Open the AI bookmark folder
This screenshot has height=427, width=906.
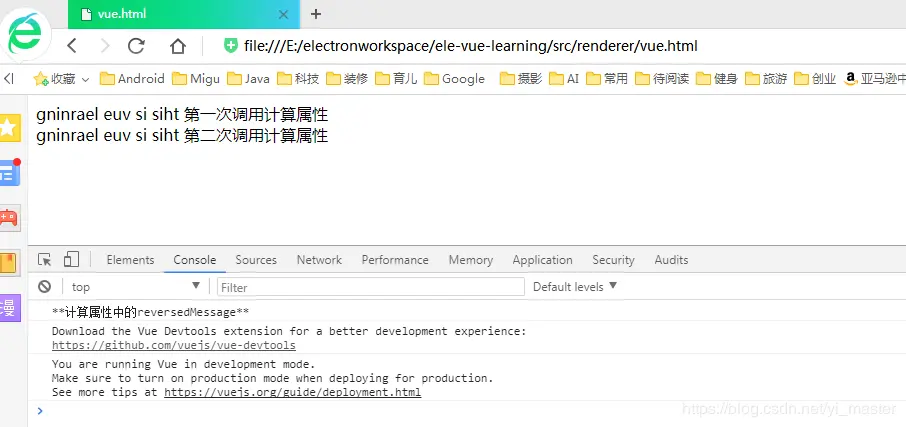pyautogui.click(x=564, y=79)
